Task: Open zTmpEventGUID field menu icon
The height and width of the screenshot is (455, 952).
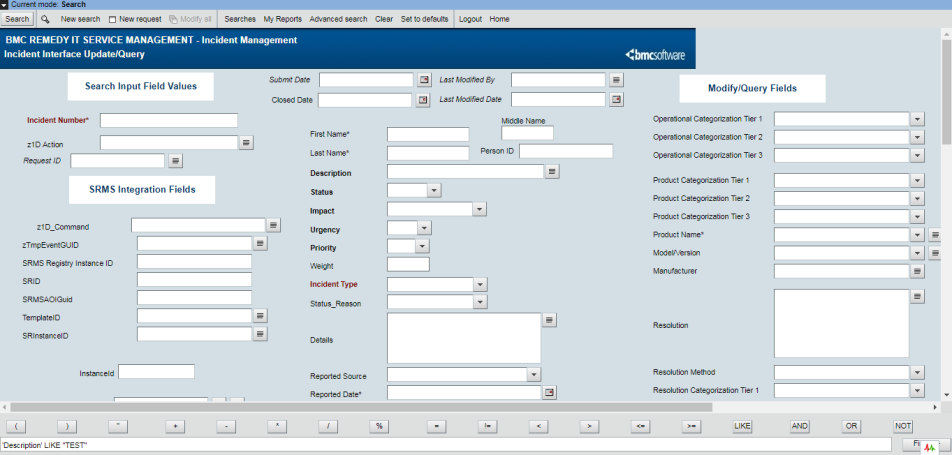Action: pos(260,243)
